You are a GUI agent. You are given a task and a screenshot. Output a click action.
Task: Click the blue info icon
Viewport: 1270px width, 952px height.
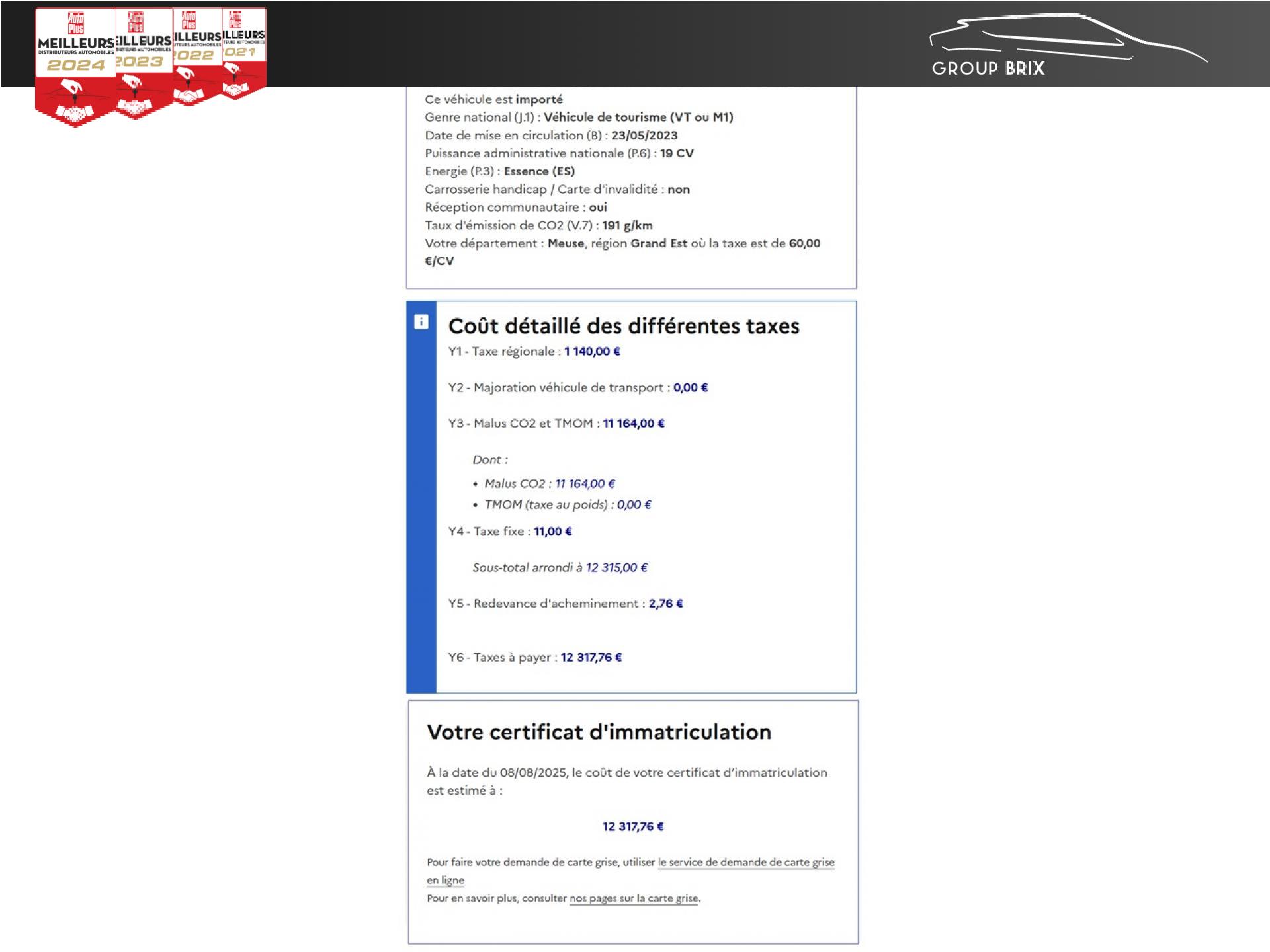(421, 322)
